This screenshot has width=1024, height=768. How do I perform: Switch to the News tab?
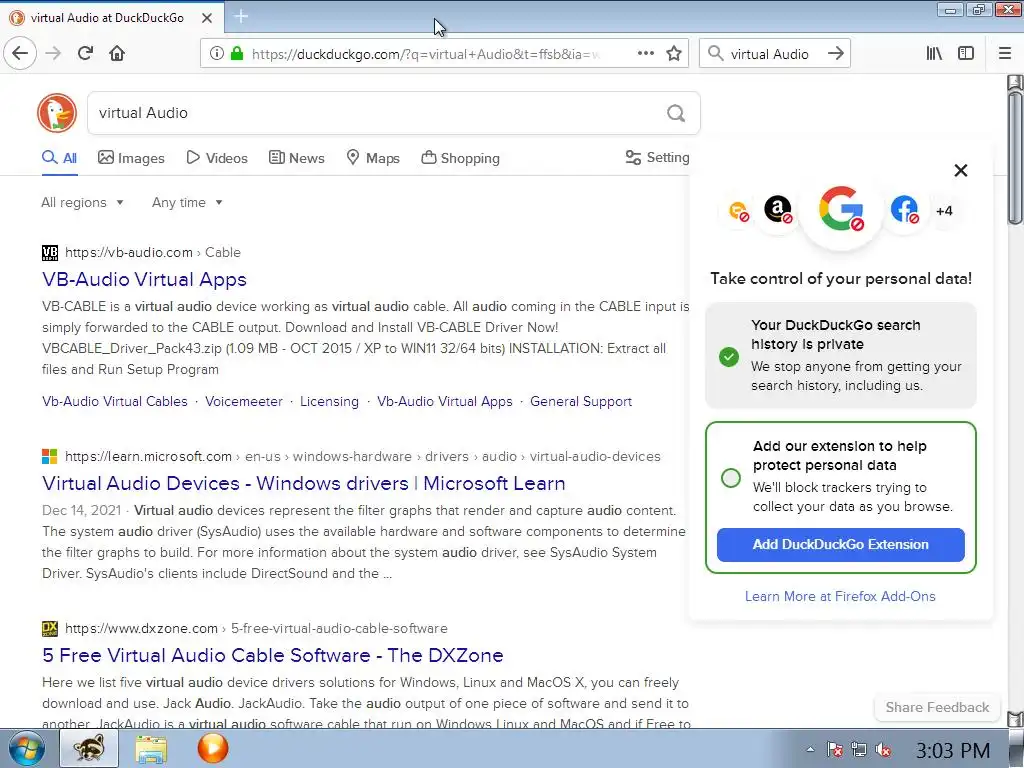[x=296, y=158]
